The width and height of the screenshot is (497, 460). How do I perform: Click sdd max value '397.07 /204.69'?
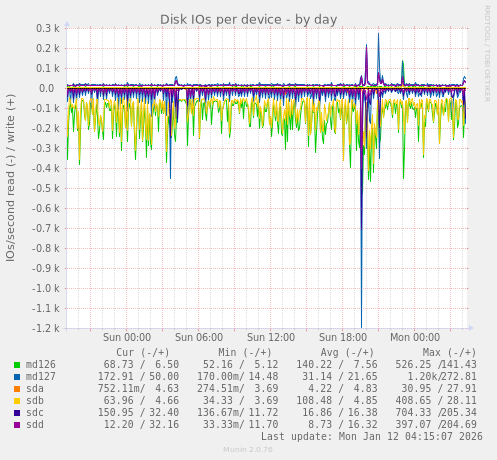(x=436, y=425)
